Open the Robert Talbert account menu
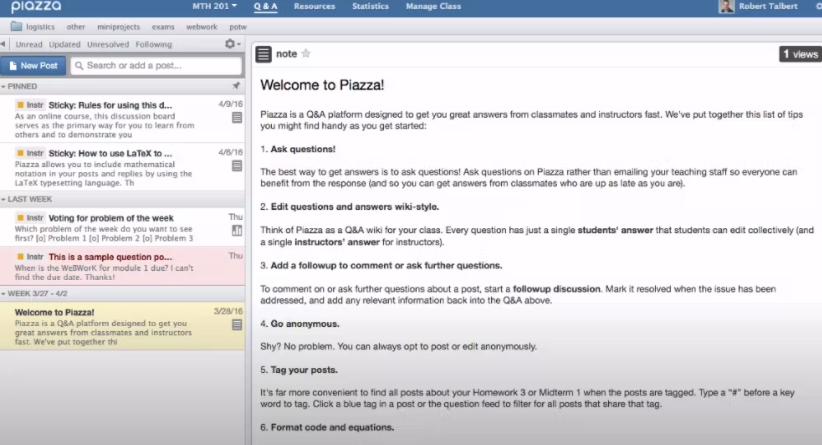This screenshot has height=445, width=822. (768, 6)
